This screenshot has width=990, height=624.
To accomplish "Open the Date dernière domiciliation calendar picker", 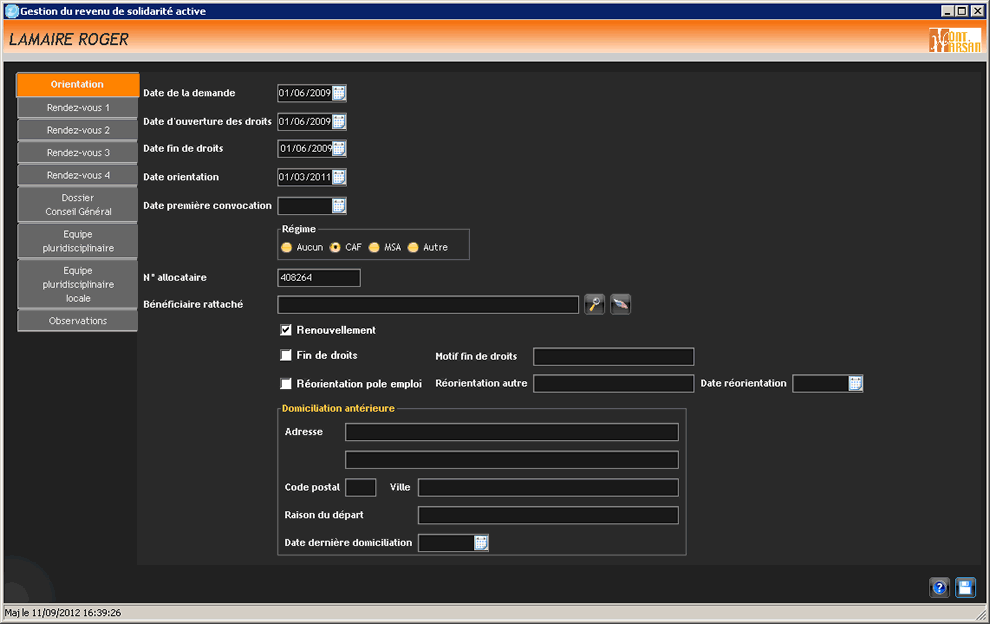I will click(481, 543).
